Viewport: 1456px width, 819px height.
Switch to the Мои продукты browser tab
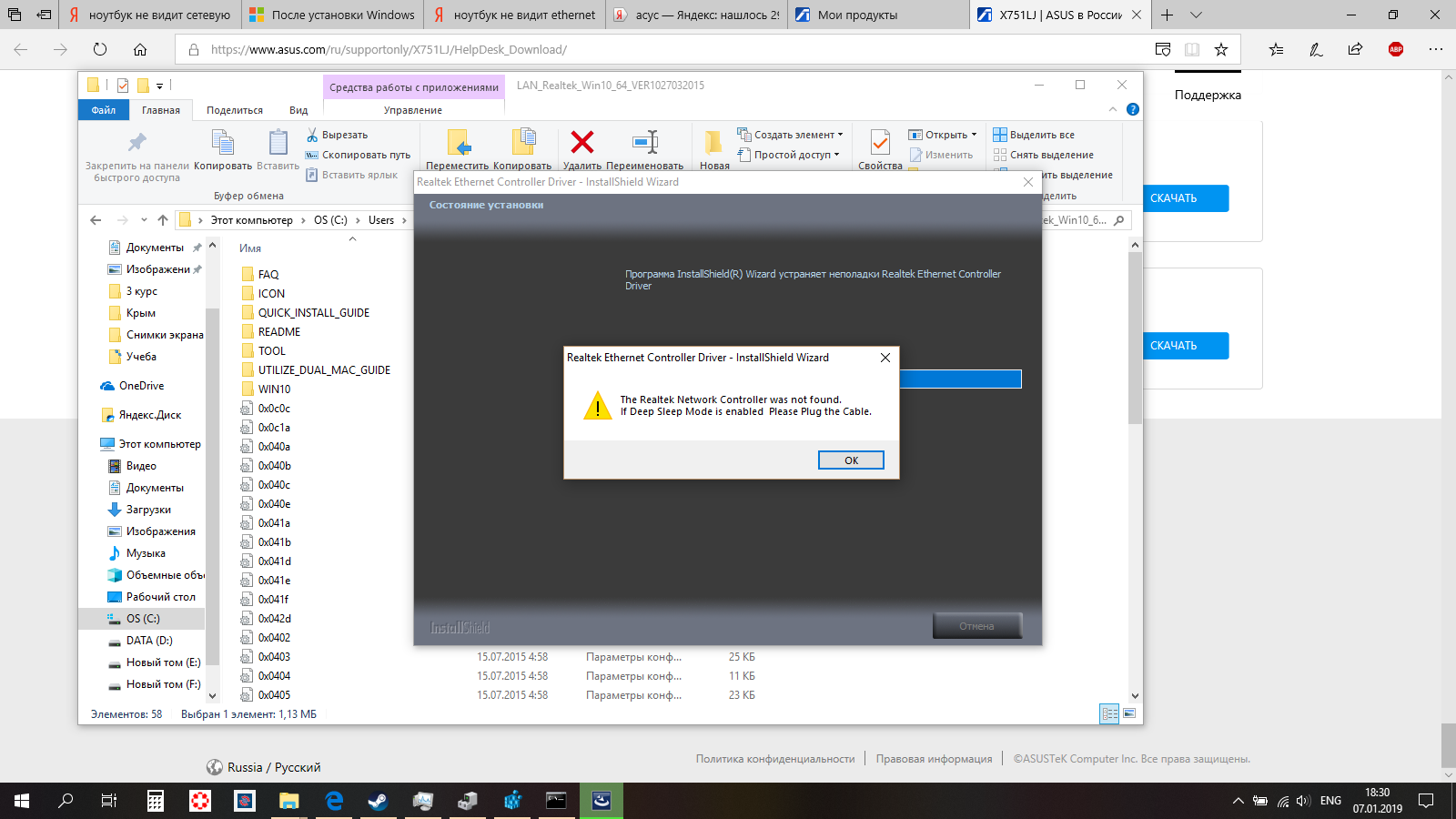point(879,15)
